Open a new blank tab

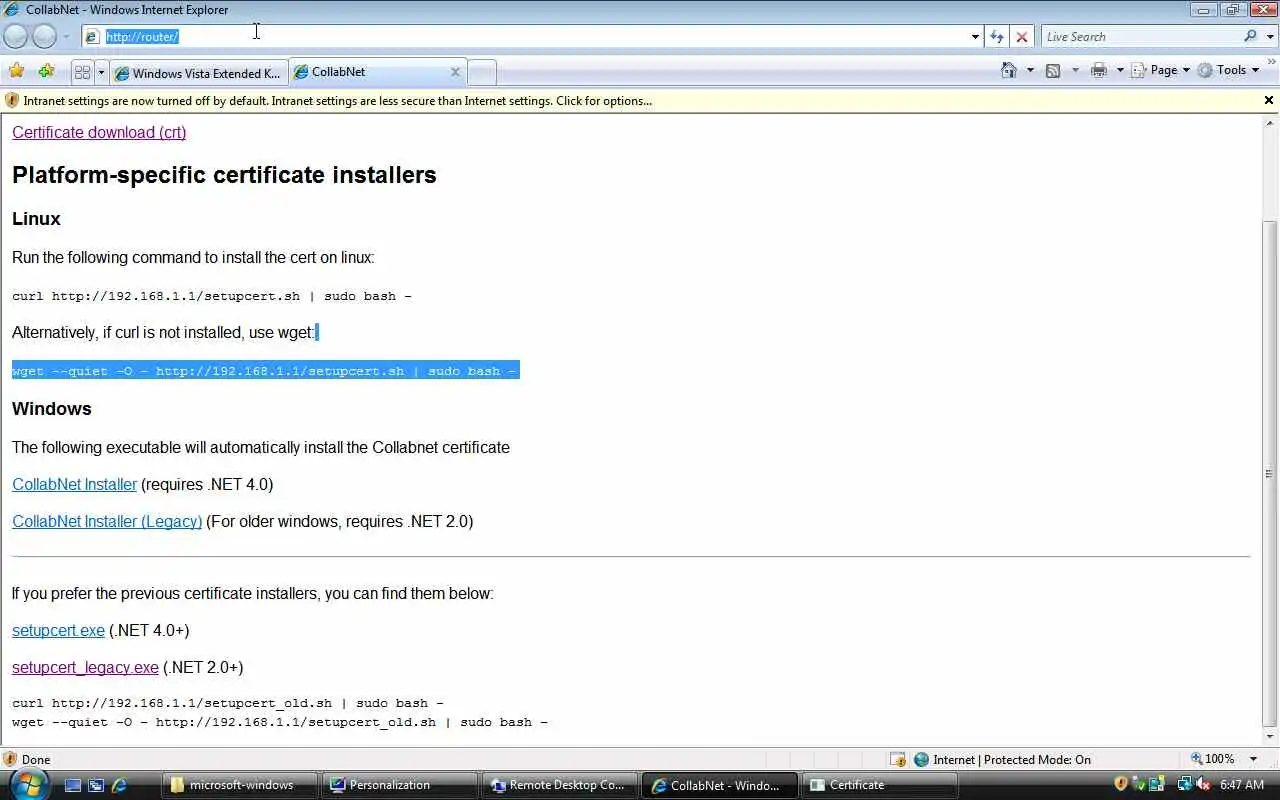tap(482, 72)
